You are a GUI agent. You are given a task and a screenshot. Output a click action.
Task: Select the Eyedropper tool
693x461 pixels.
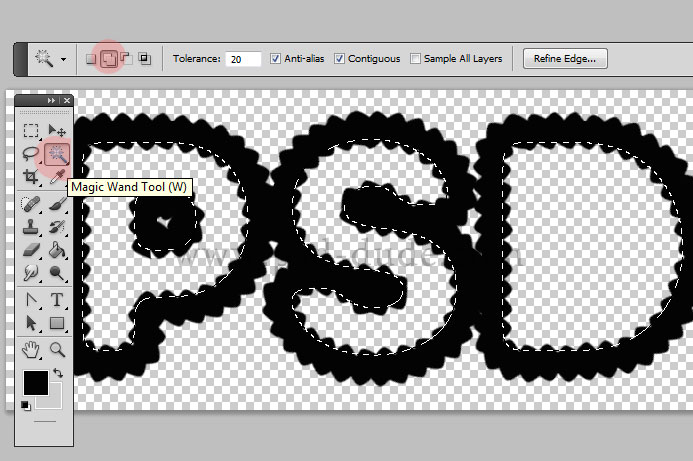(57, 177)
